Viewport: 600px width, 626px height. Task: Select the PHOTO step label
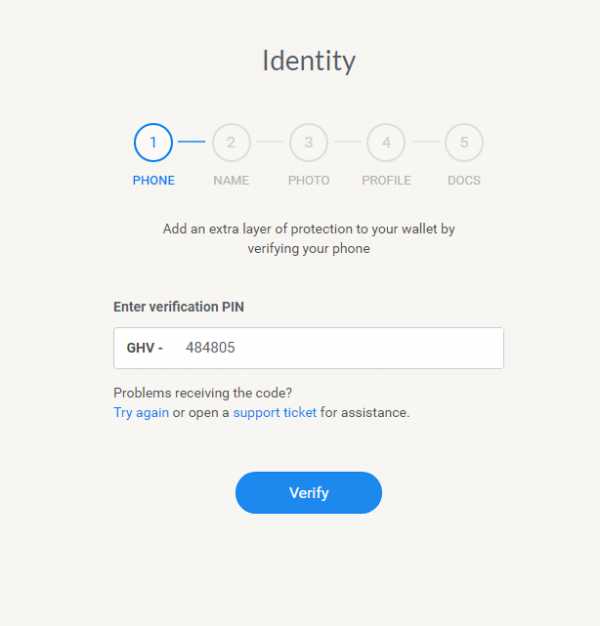308,181
